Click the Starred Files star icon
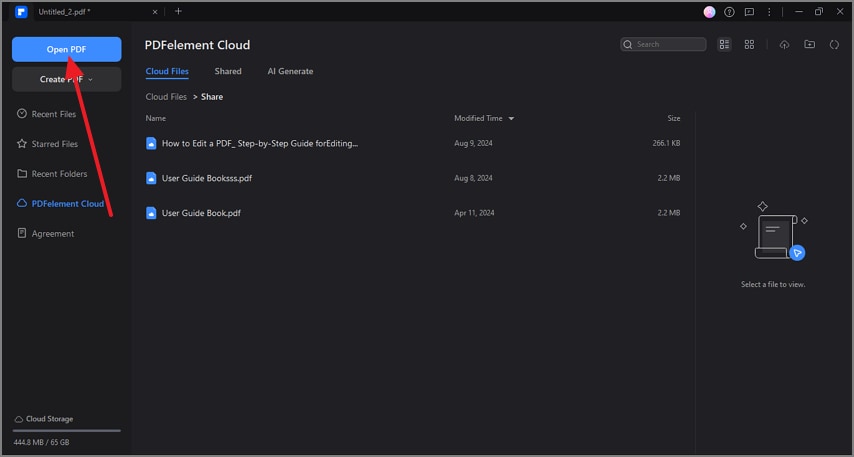The width and height of the screenshot is (854, 457). 22,144
